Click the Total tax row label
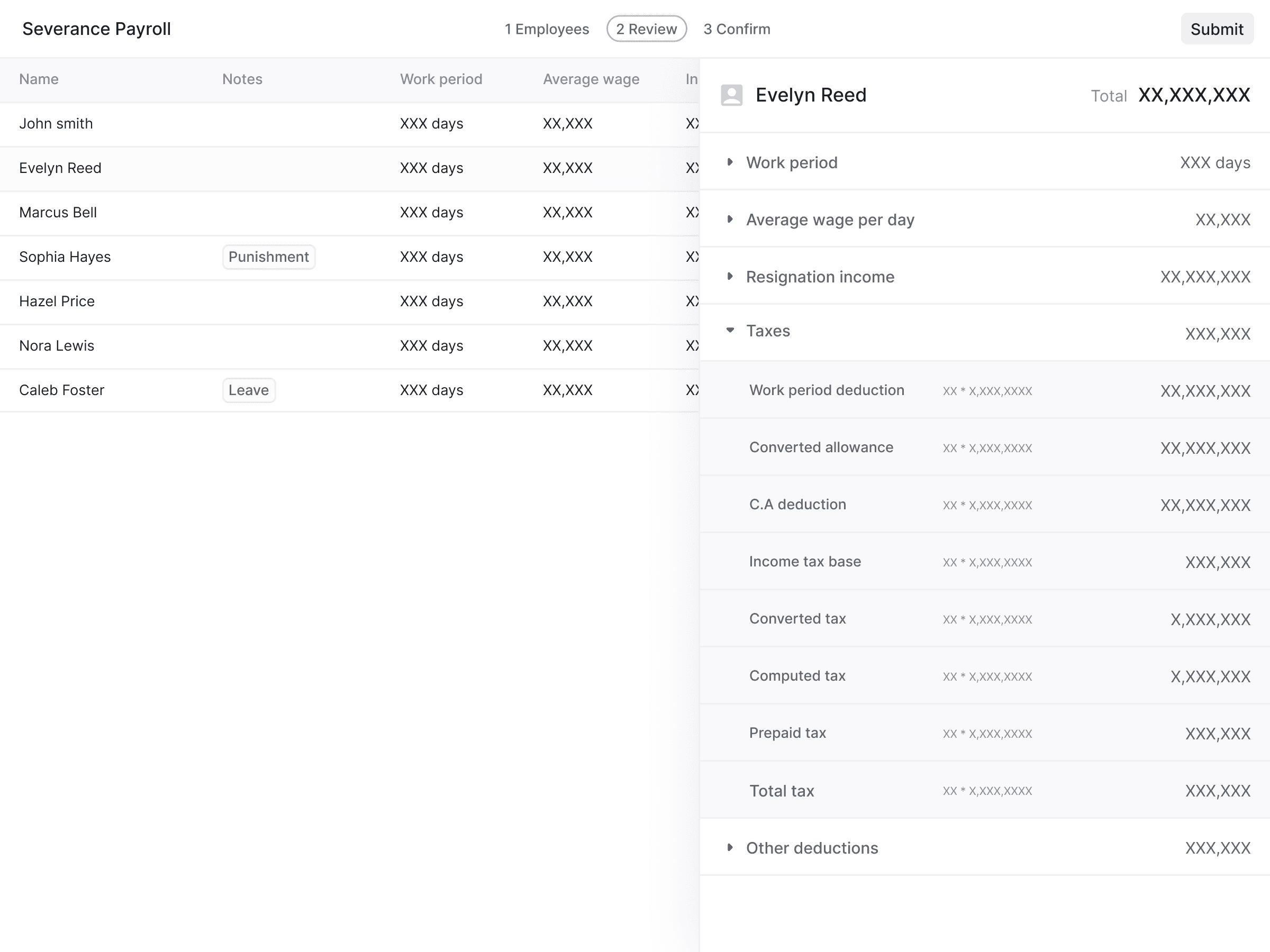 click(782, 791)
